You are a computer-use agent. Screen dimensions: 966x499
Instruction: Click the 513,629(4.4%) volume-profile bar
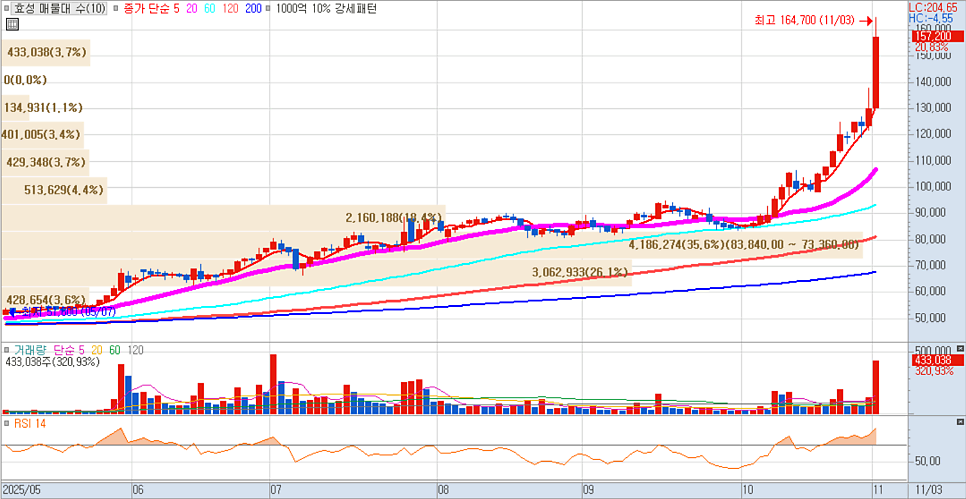(x=54, y=190)
